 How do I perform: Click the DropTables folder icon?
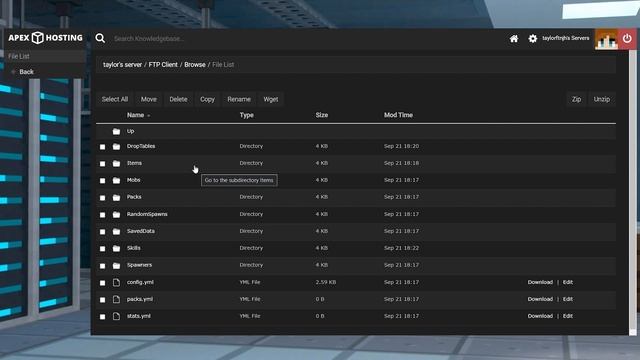coord(116,147)
